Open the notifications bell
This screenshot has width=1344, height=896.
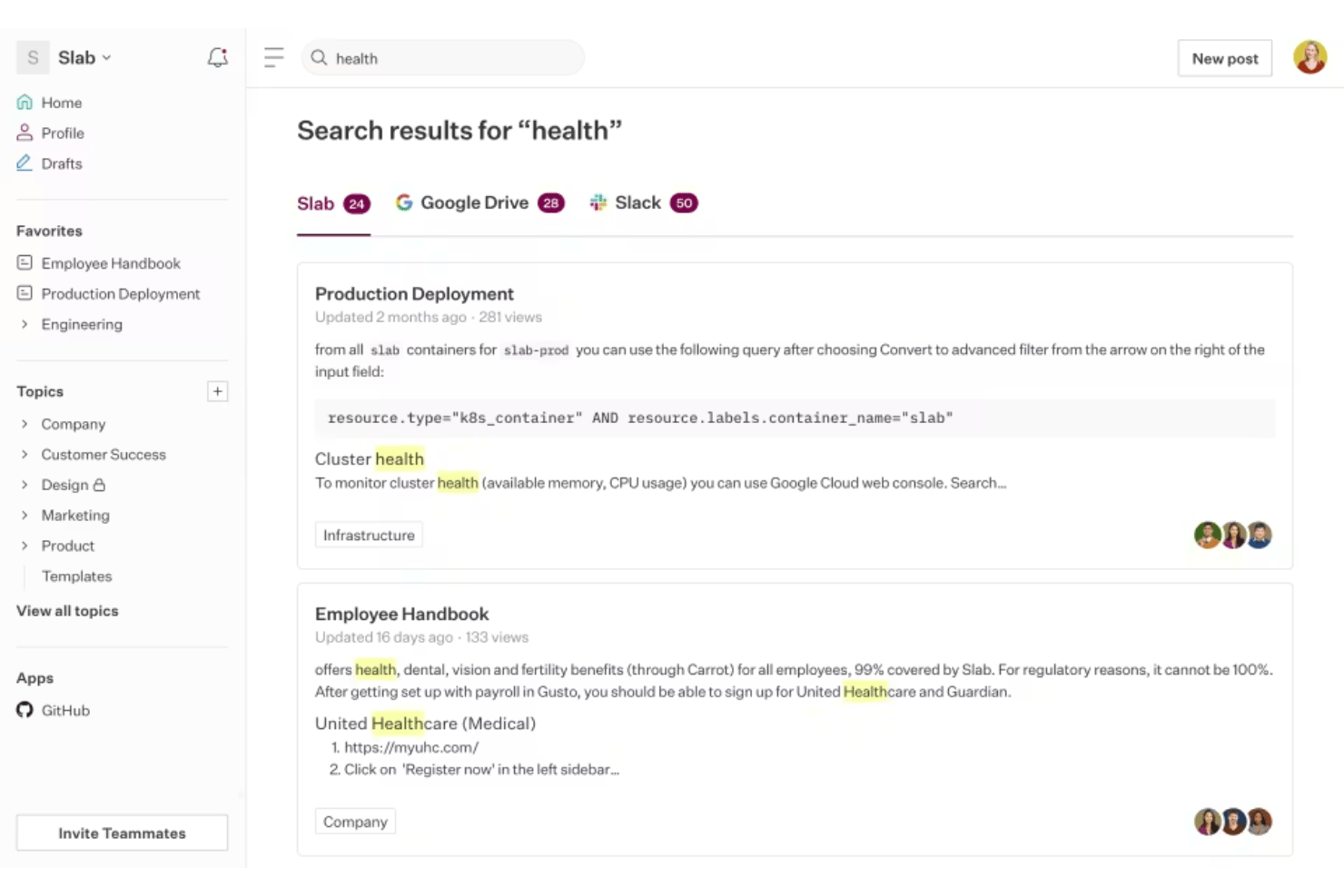(217, 58)
